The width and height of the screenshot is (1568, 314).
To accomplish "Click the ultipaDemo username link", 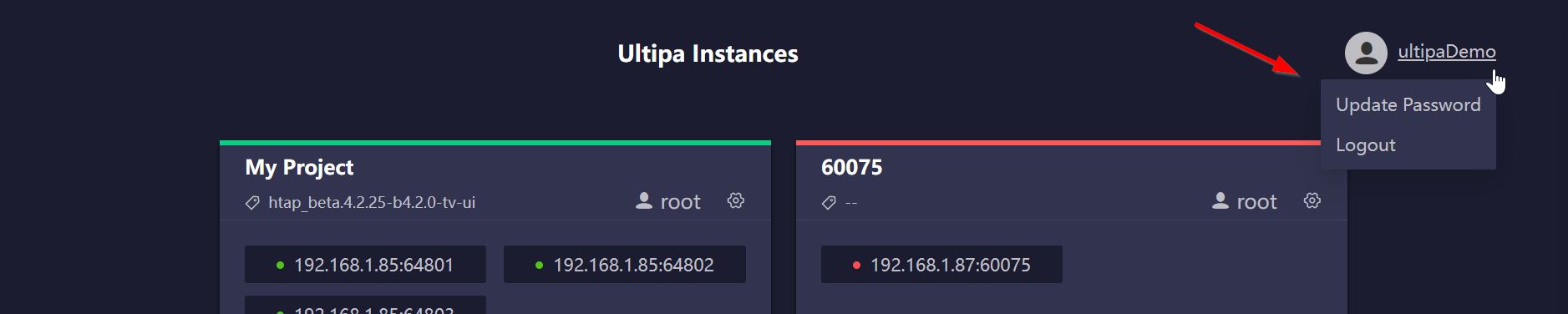I will coord(1447,52).
